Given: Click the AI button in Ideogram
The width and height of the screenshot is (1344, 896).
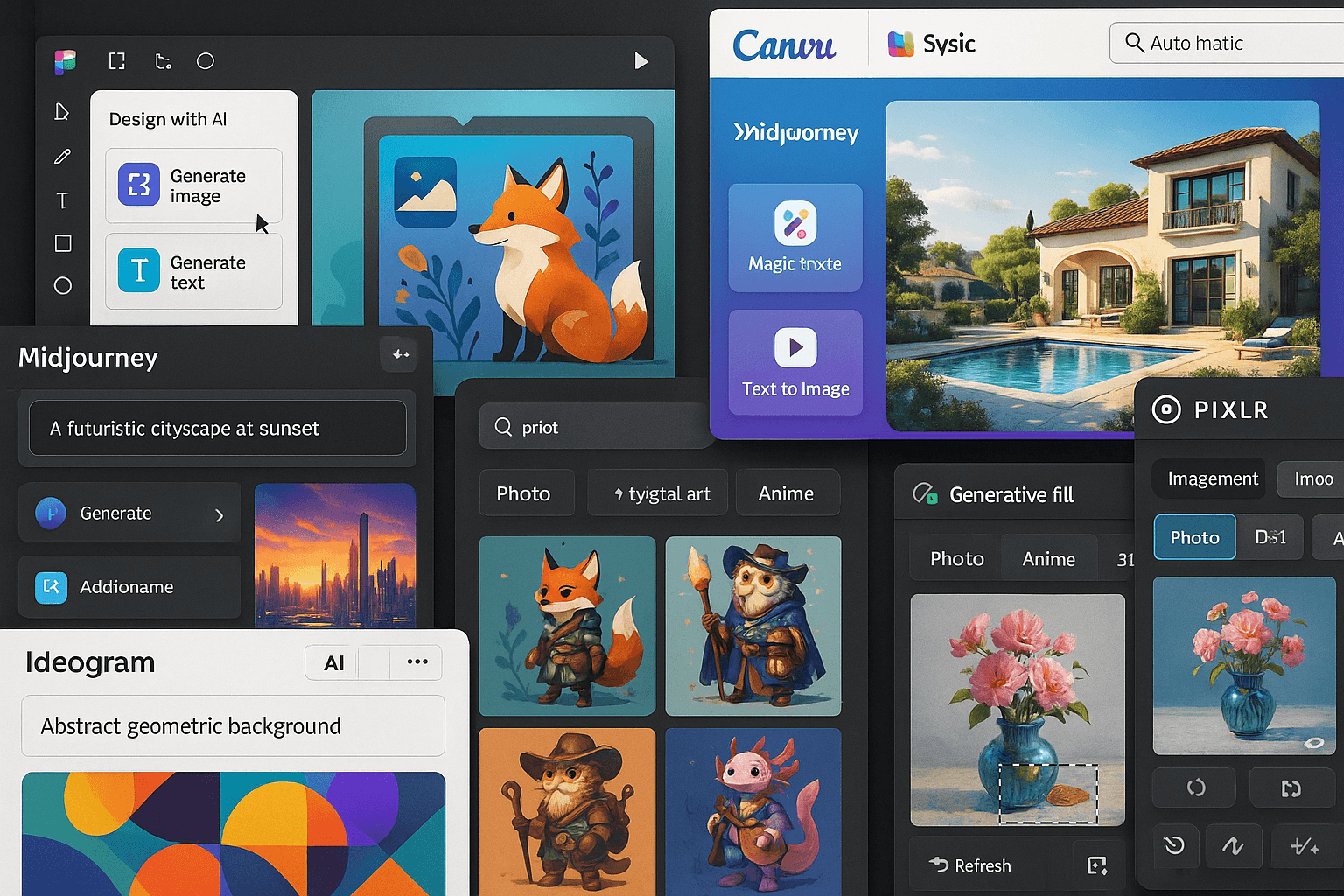Looking at the screenshot, I should tap(333, 663).
